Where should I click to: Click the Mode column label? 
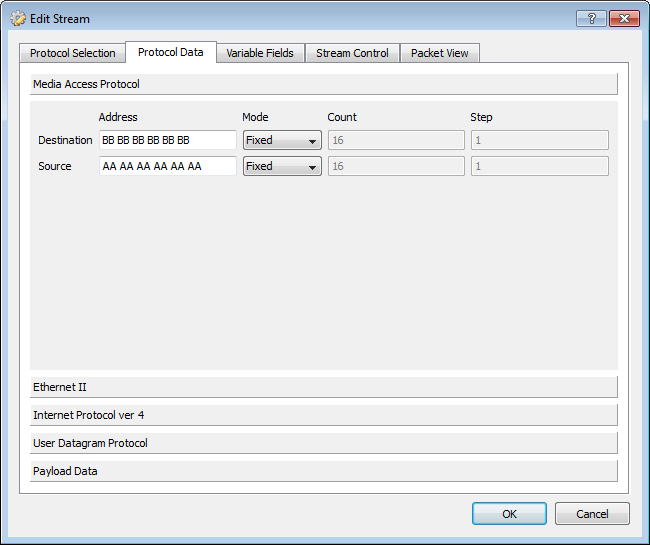[x=255, y=117]
